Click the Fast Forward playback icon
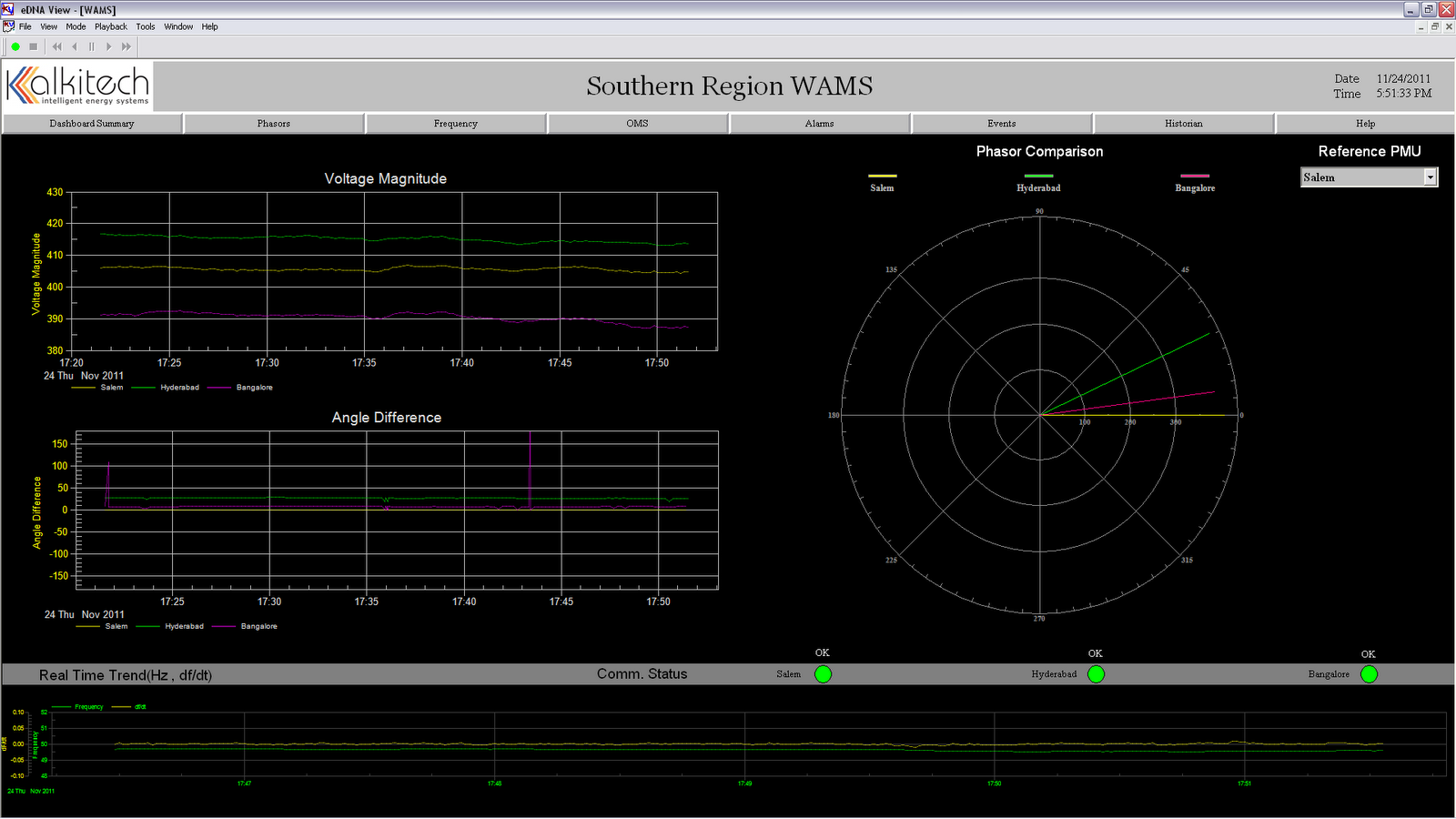This screenshot has width=1456, height=819. tap(125, 46)
